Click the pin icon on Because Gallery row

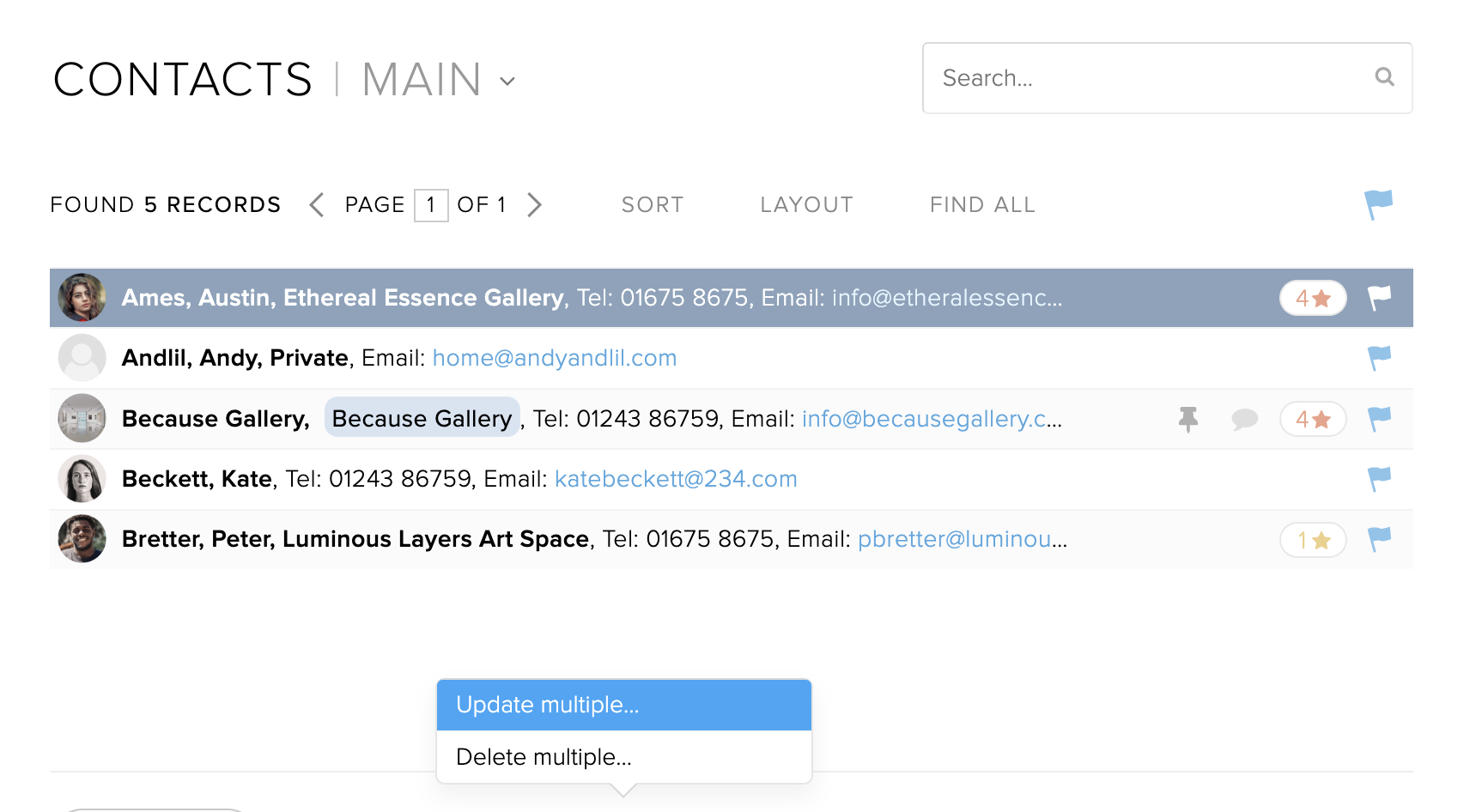click(x=1188, y=419)
